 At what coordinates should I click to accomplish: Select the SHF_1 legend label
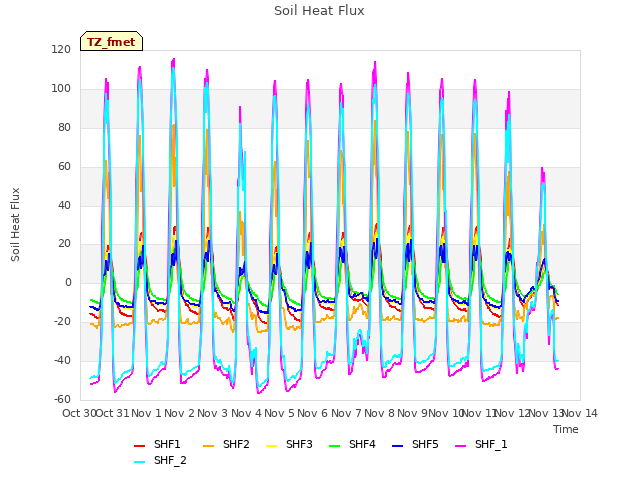(x=491, y=444)
